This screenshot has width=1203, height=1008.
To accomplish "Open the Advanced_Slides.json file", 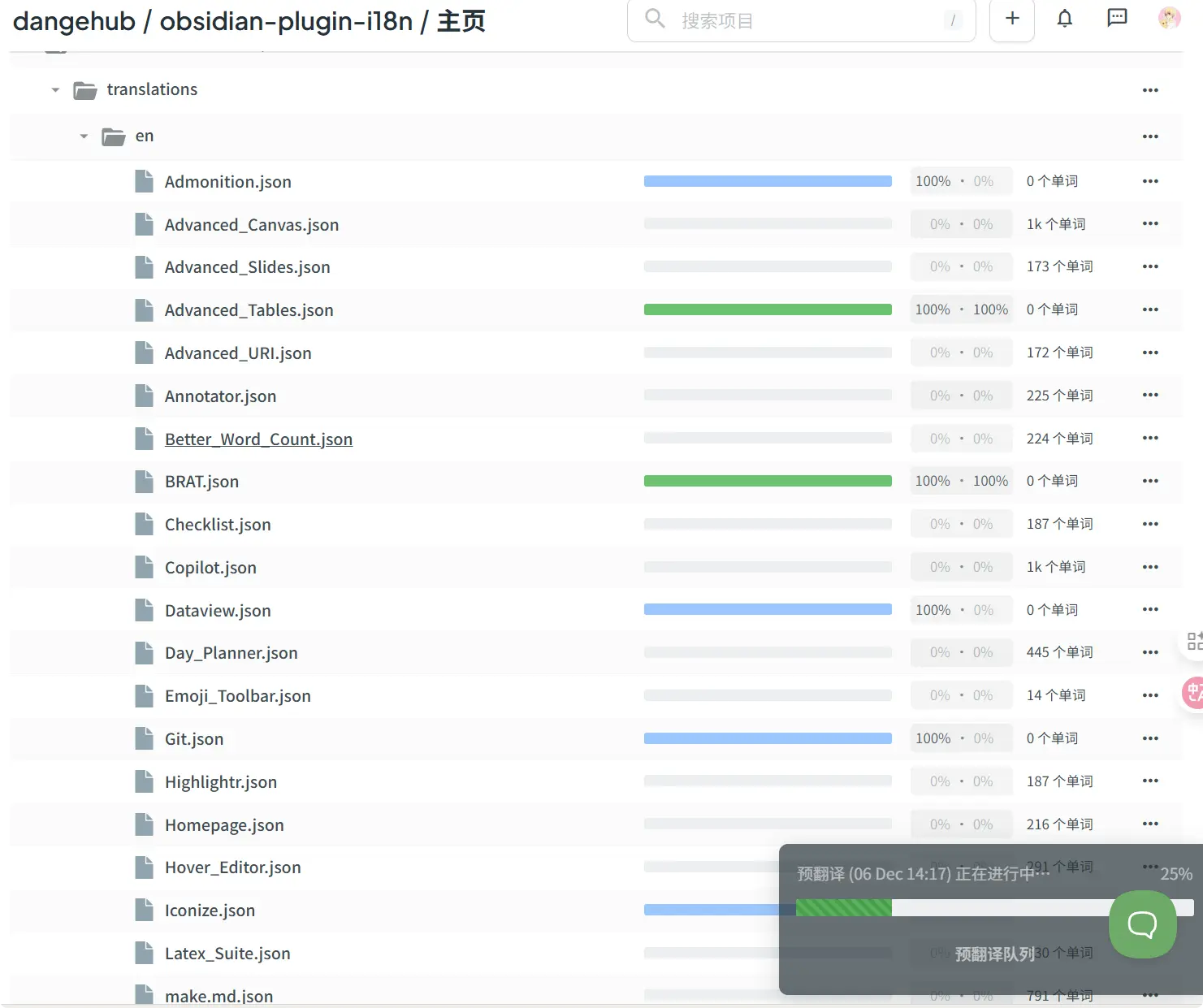I will pos(247,267).
